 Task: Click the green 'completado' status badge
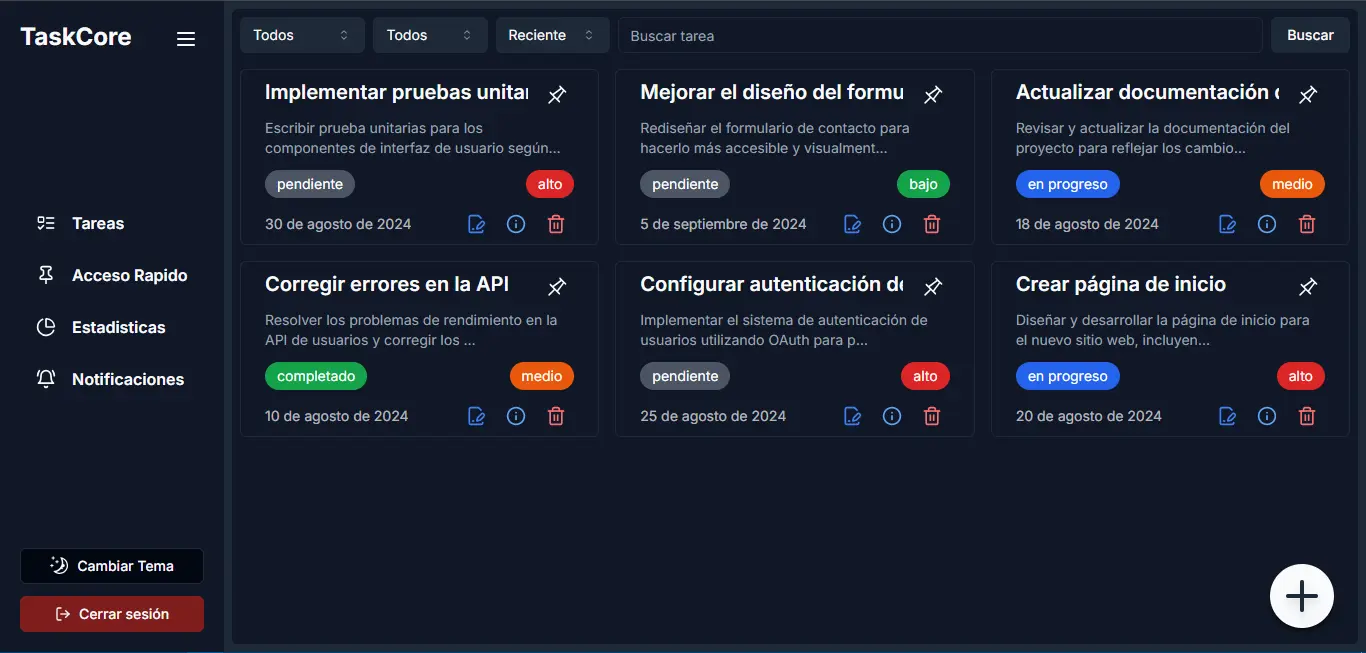click(315, 375)
